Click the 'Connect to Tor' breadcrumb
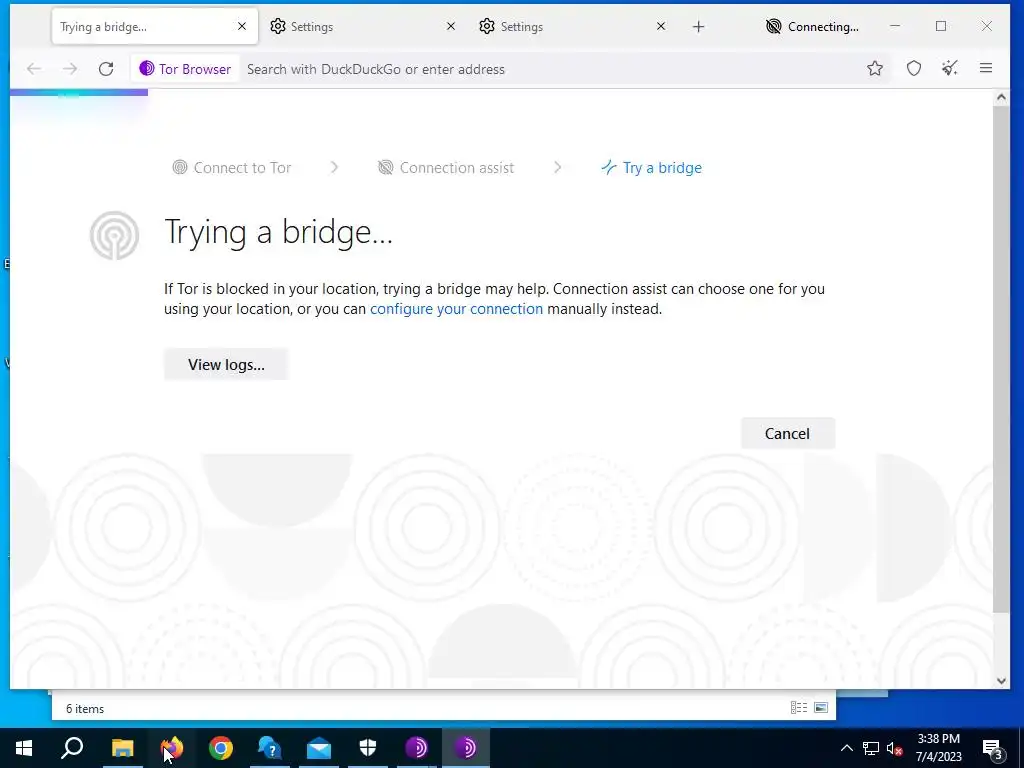Screen dimensions: 1024x768 232,168
